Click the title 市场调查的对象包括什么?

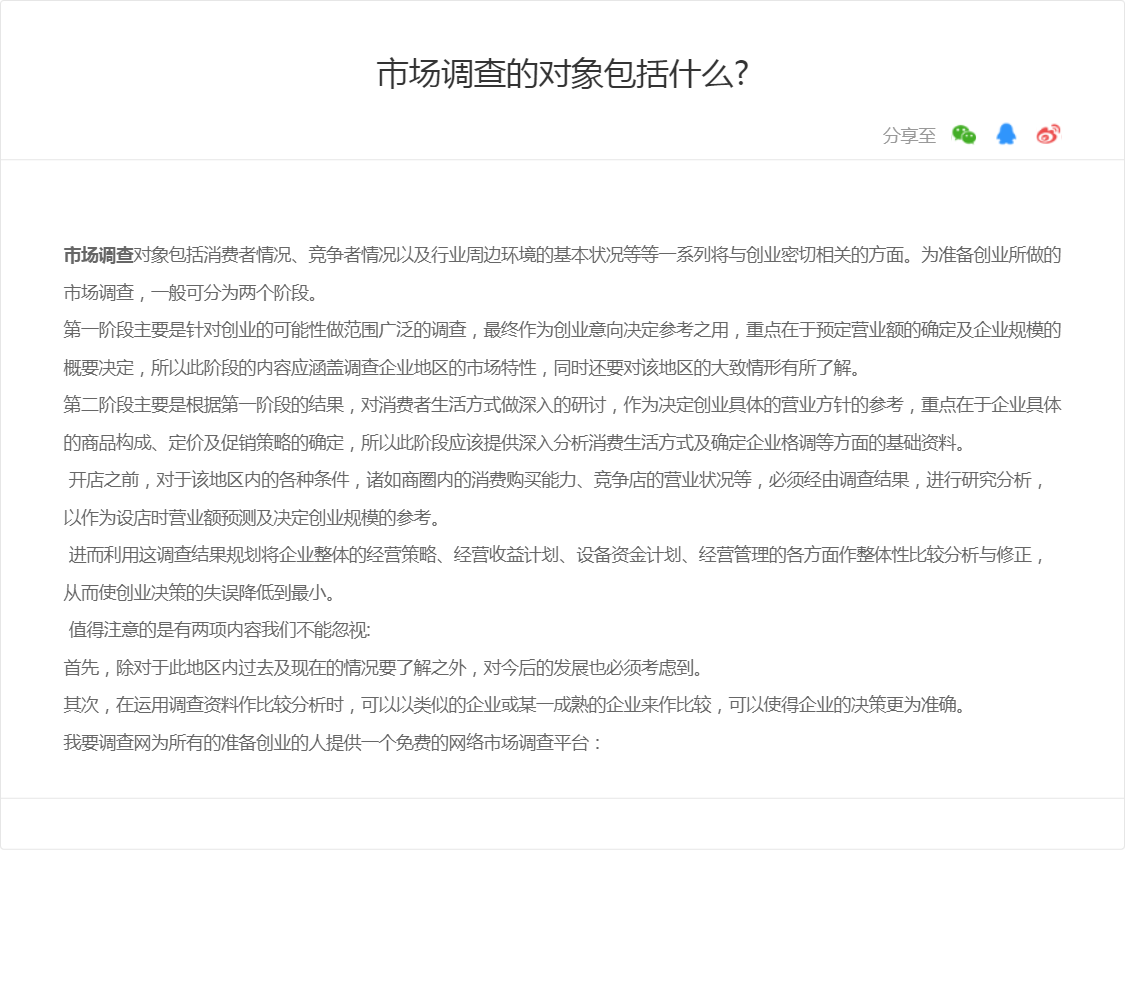[x=562, y=74]
